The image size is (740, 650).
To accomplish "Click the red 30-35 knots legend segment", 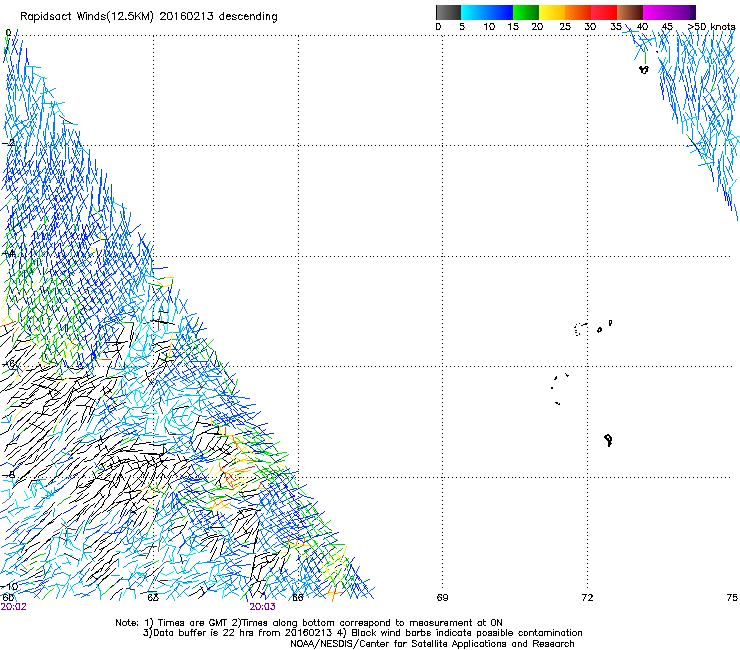I will click(x=604, y=12).
